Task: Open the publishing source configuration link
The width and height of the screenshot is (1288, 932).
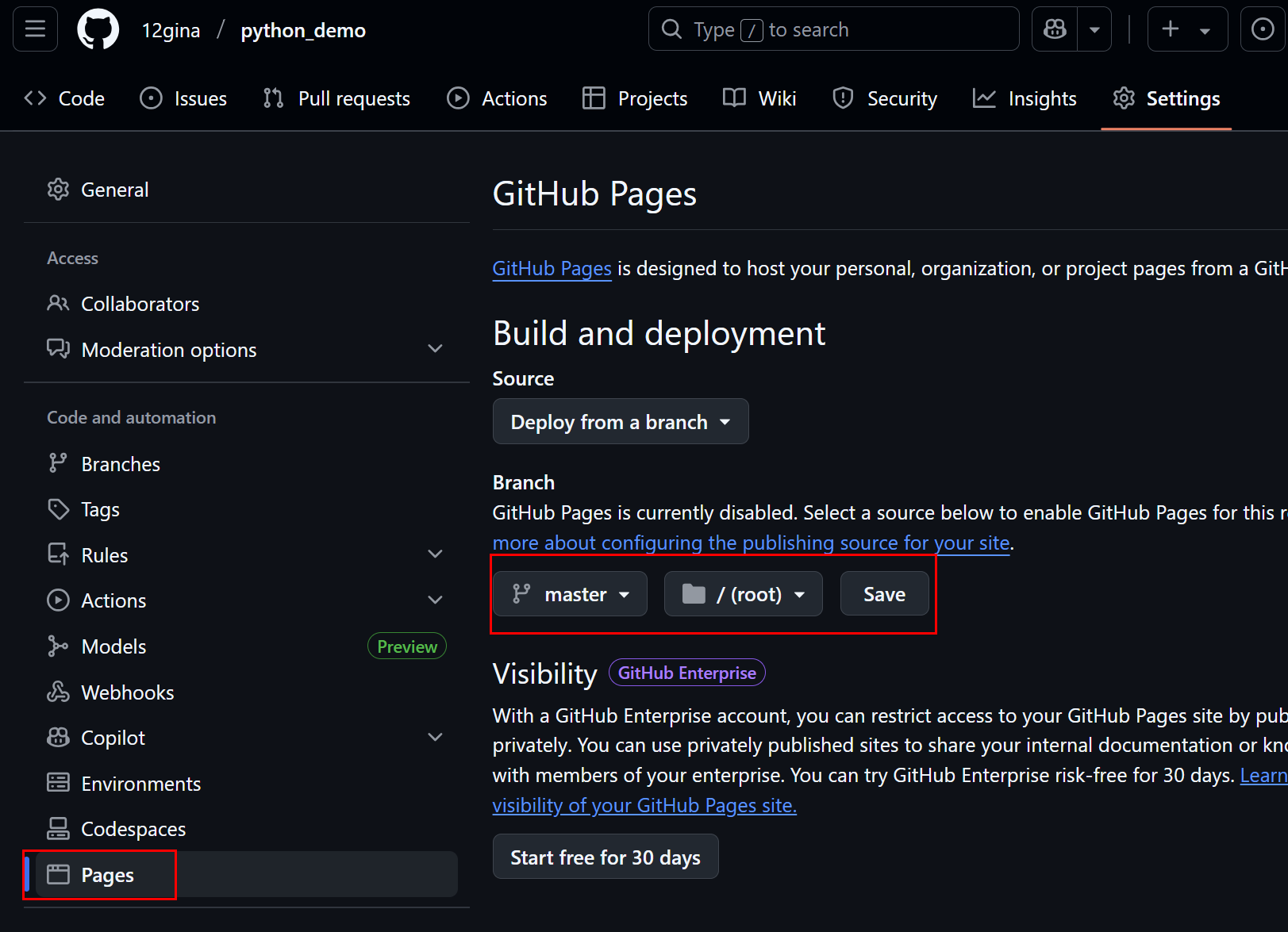Action: [x=751, y=543]
